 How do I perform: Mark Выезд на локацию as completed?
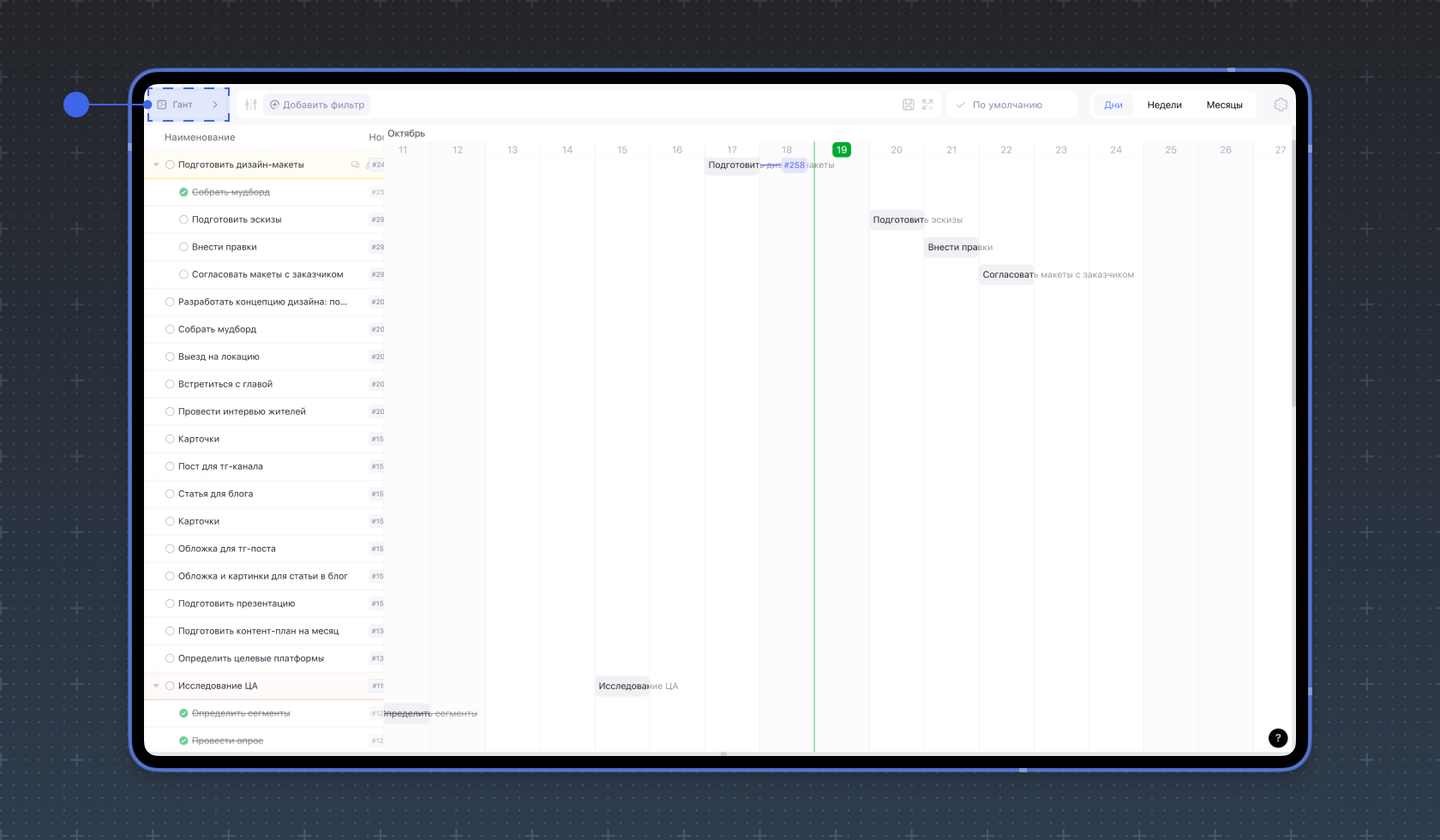click(170, 357)
